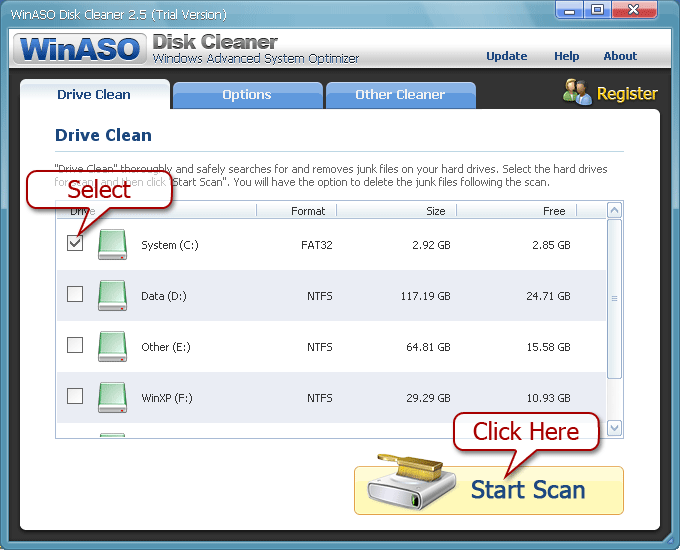Maximize the WinASO Disk Cleaner window

[598, 10]
